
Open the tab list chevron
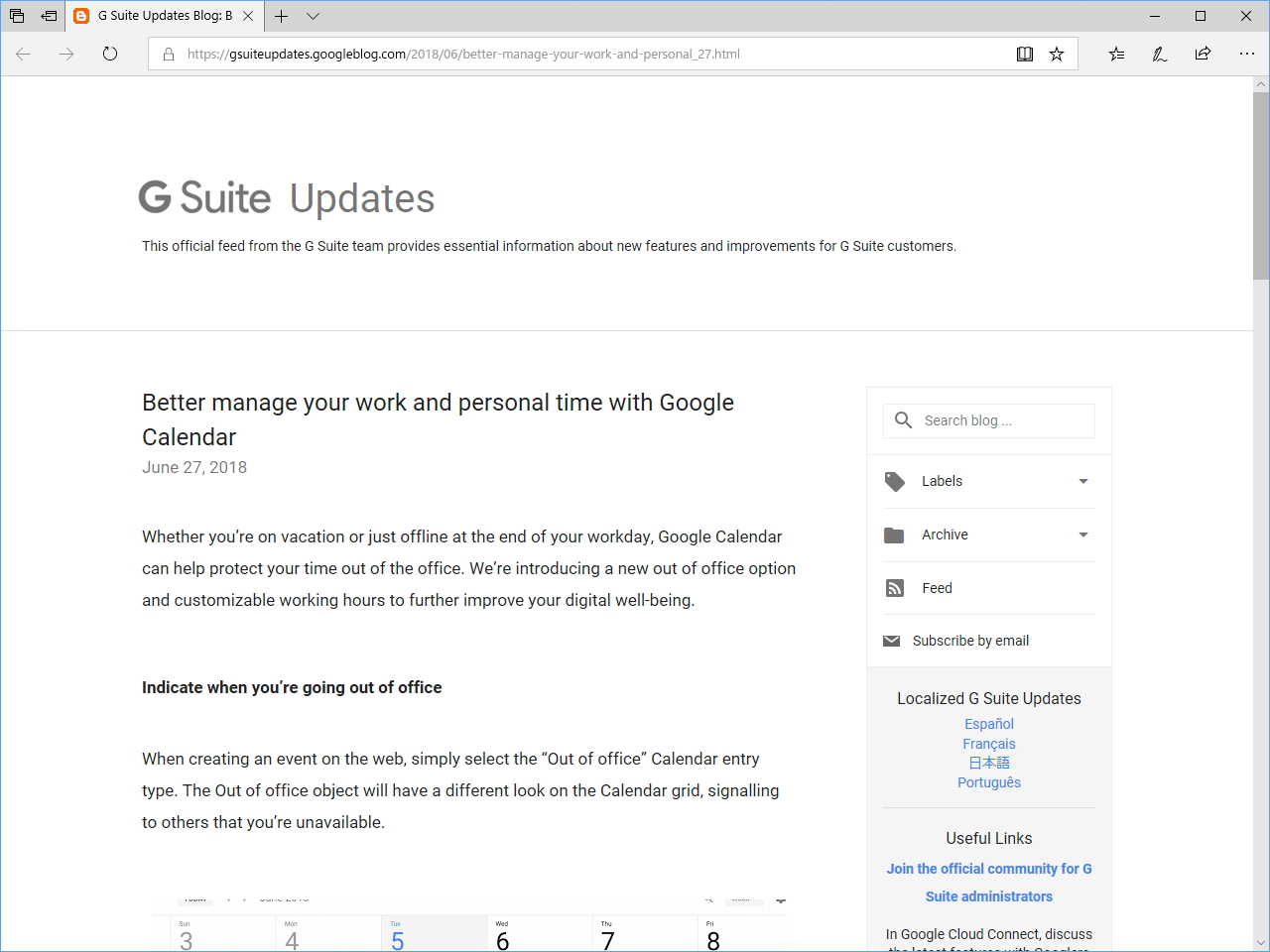(314, 16)
